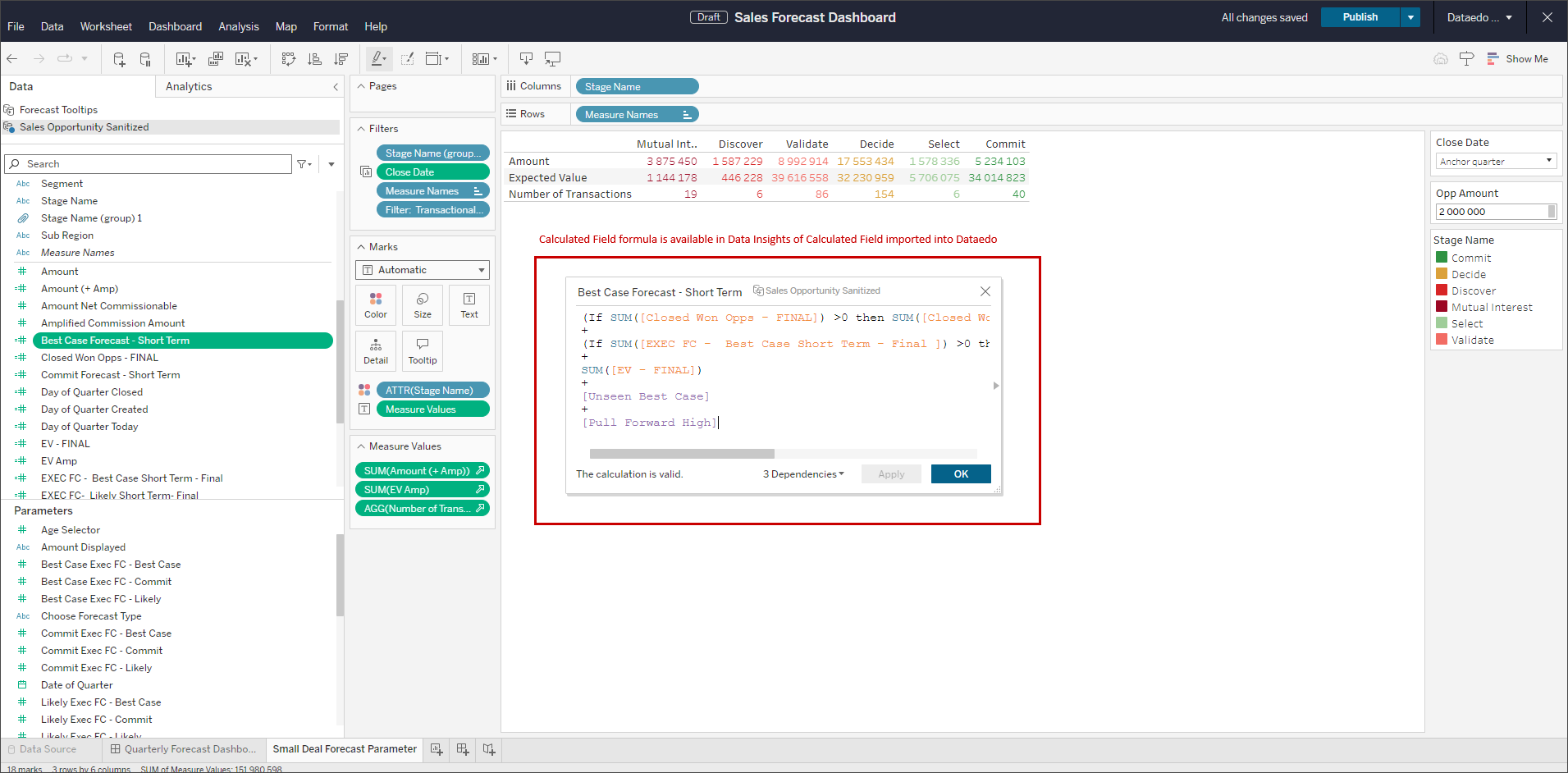The width and height of the screenshot is (1568, 773).
Task: Open the Worksheet menu
Action: (106, 26)
